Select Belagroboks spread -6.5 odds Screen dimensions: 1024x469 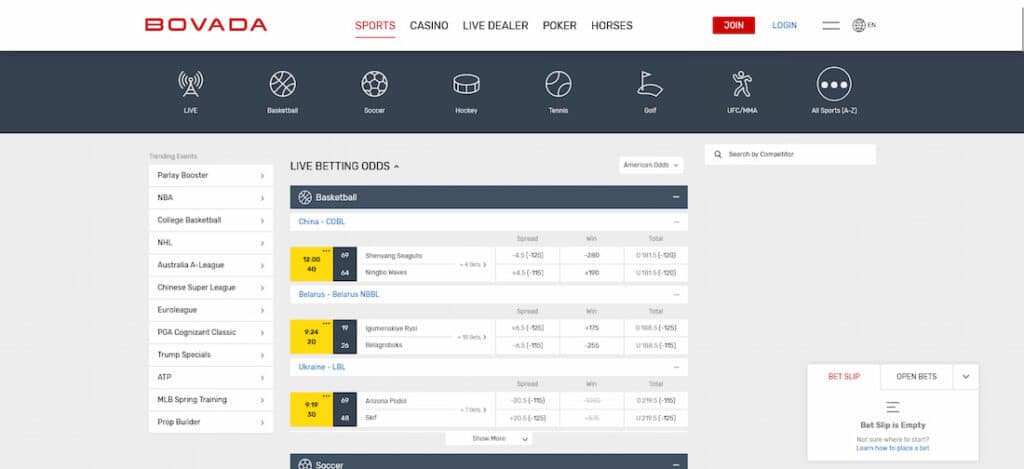pos(528,345)
